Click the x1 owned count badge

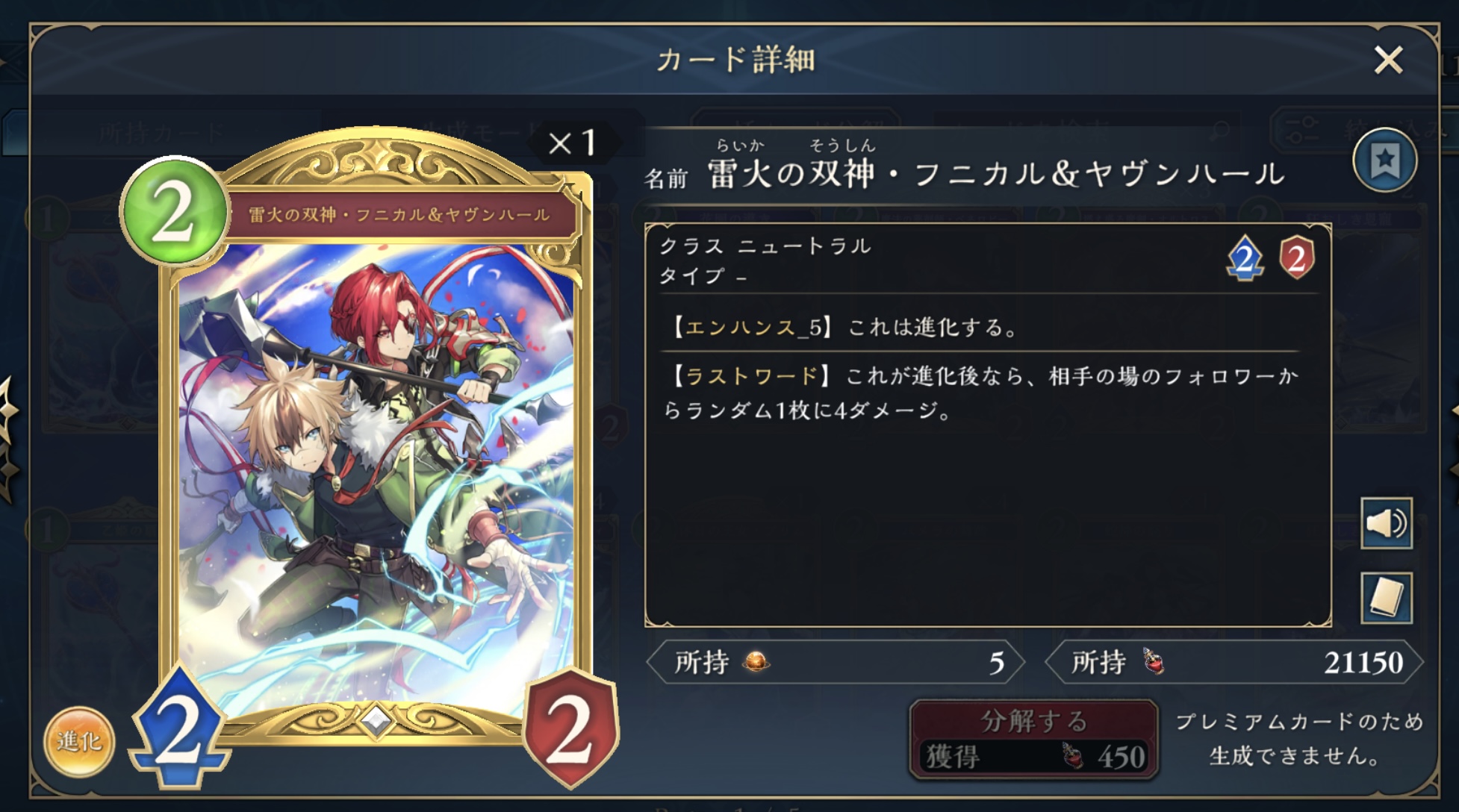point(573,143)
